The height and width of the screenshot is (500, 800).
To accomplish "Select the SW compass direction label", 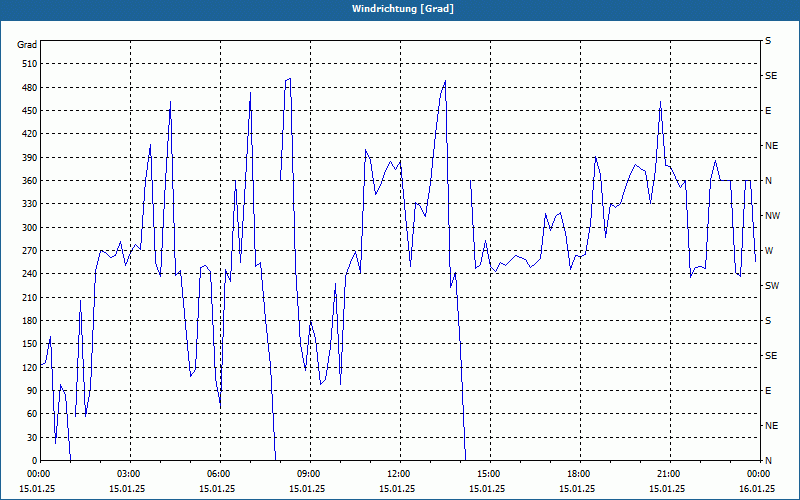I will 772,286.
